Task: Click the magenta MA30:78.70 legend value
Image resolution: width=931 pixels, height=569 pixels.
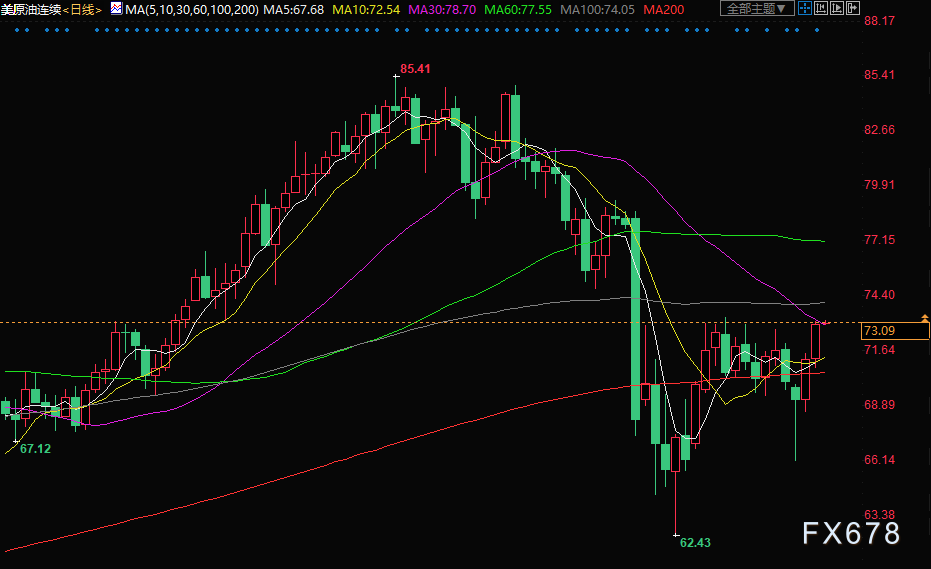Action: point(442,10)
